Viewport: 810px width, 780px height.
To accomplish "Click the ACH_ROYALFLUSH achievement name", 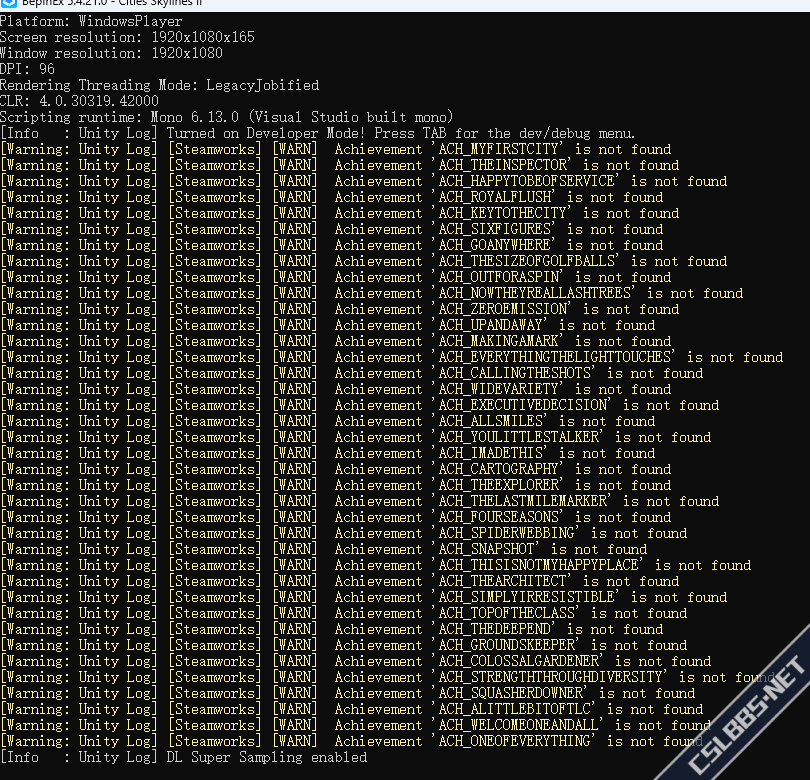I will pyautogui.click(x=494, y=197).
